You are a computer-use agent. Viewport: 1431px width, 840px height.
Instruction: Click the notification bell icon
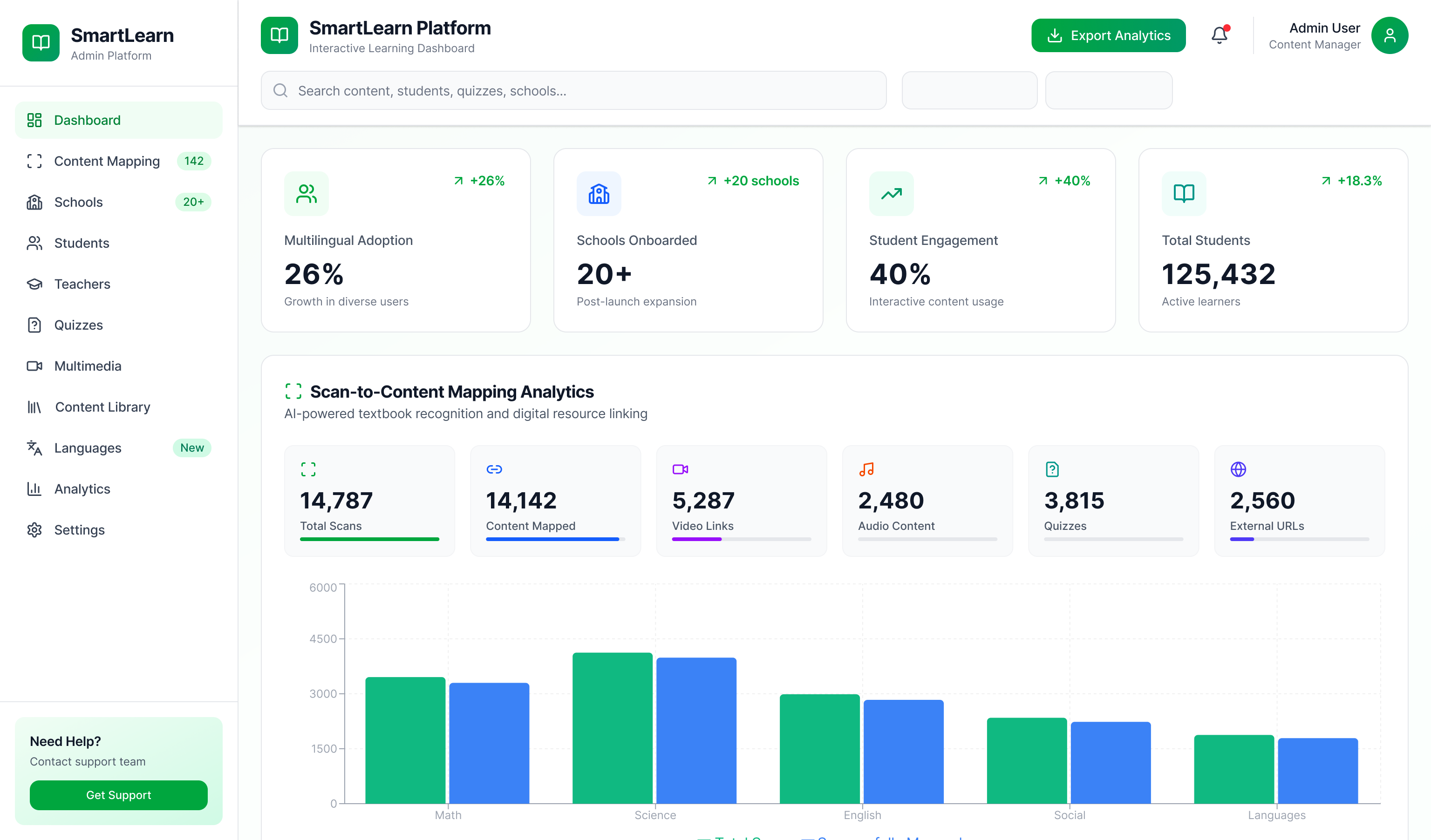point(1219,34)
